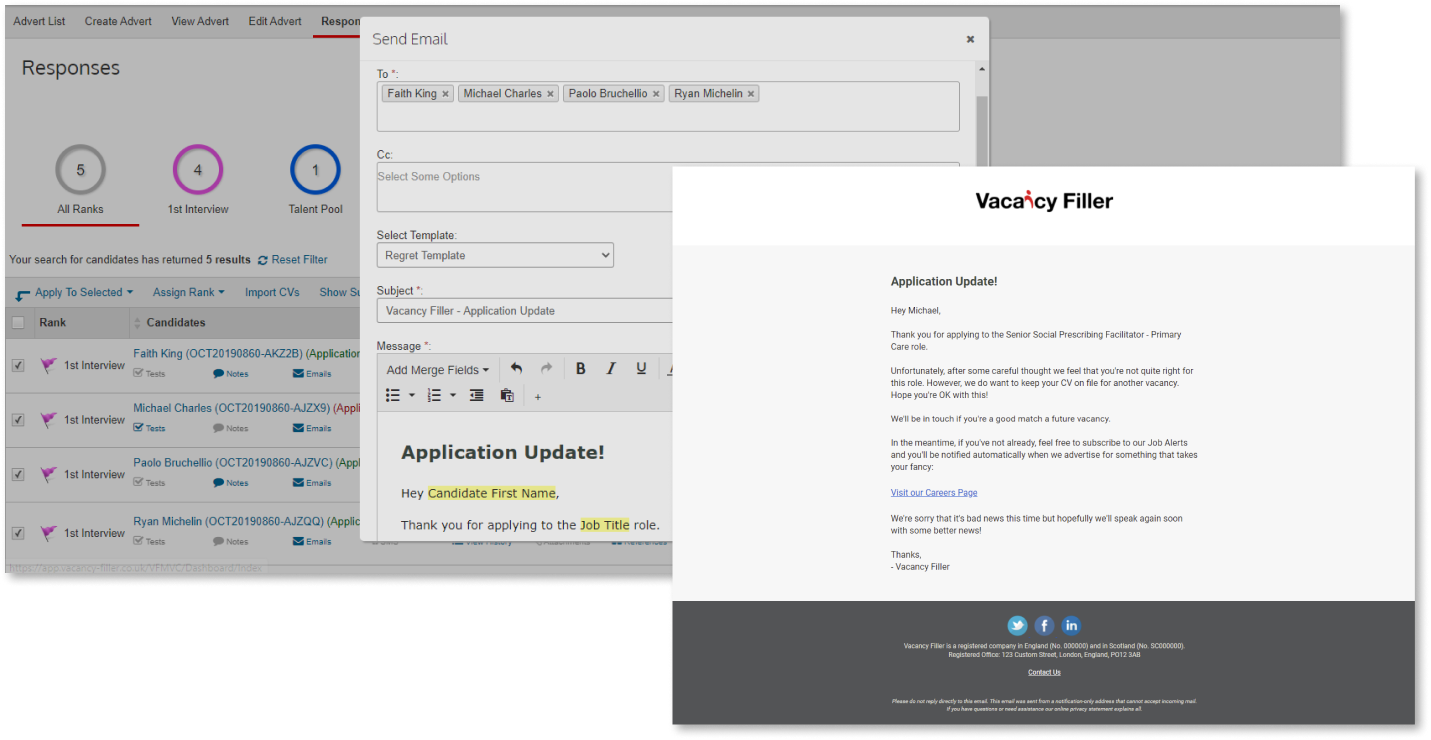Filter by Talent Pool circle
Viewport: 1431px width, 740px height.
[x=315, y=170]
